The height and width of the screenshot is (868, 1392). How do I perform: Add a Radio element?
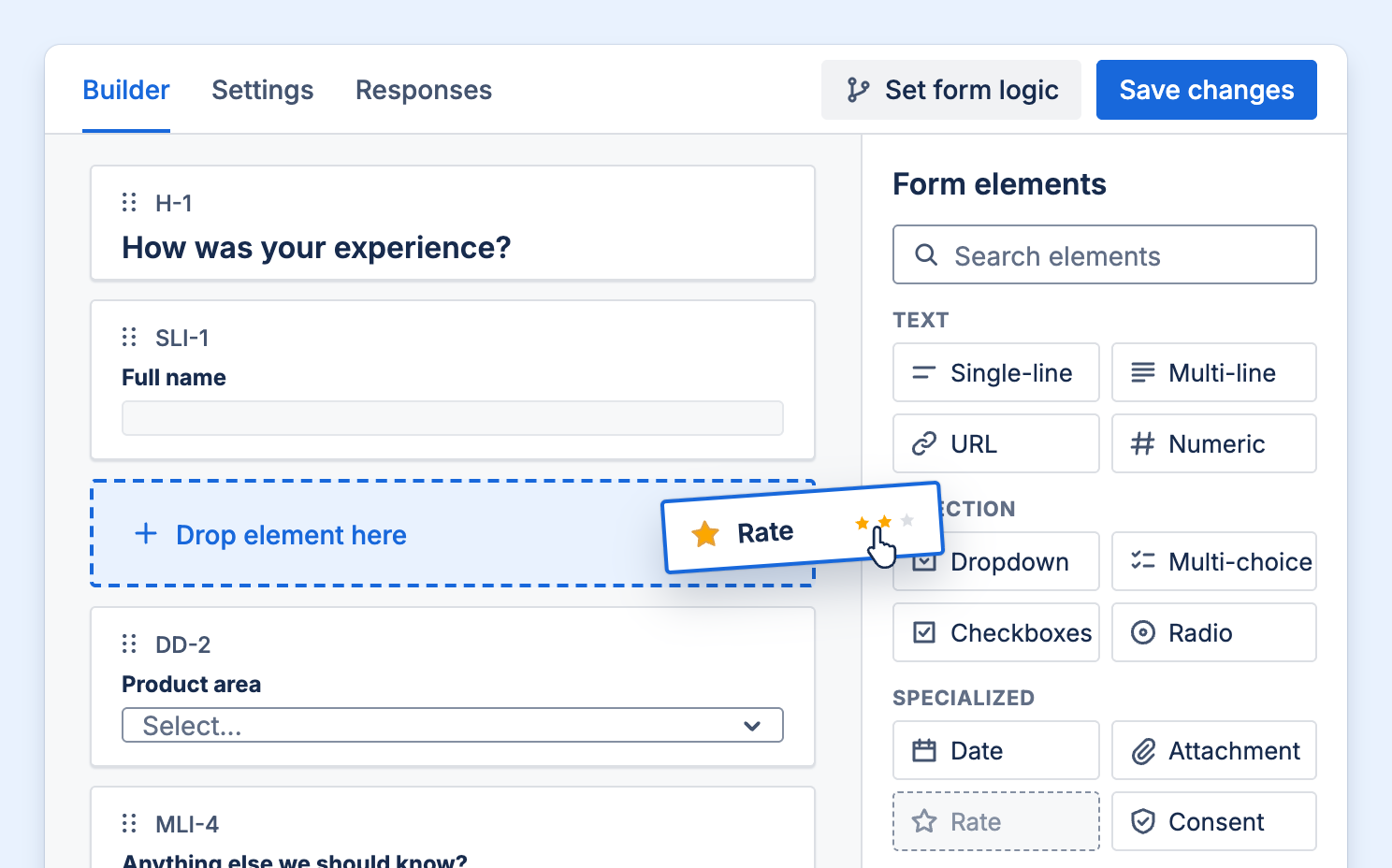pos(1214,632)
